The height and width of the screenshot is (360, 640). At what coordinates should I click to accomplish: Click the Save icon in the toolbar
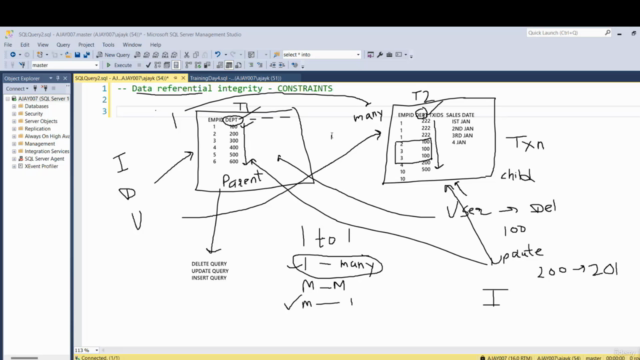click(77, 55)
